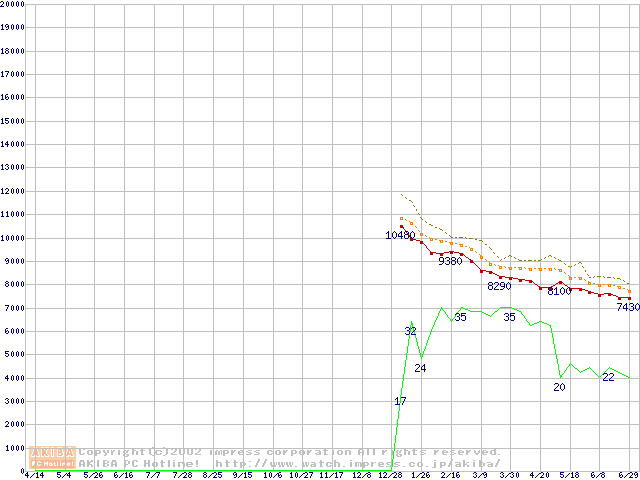640x480 pixels.
Task: Select the 8290 price label
Action: [499, 286]
